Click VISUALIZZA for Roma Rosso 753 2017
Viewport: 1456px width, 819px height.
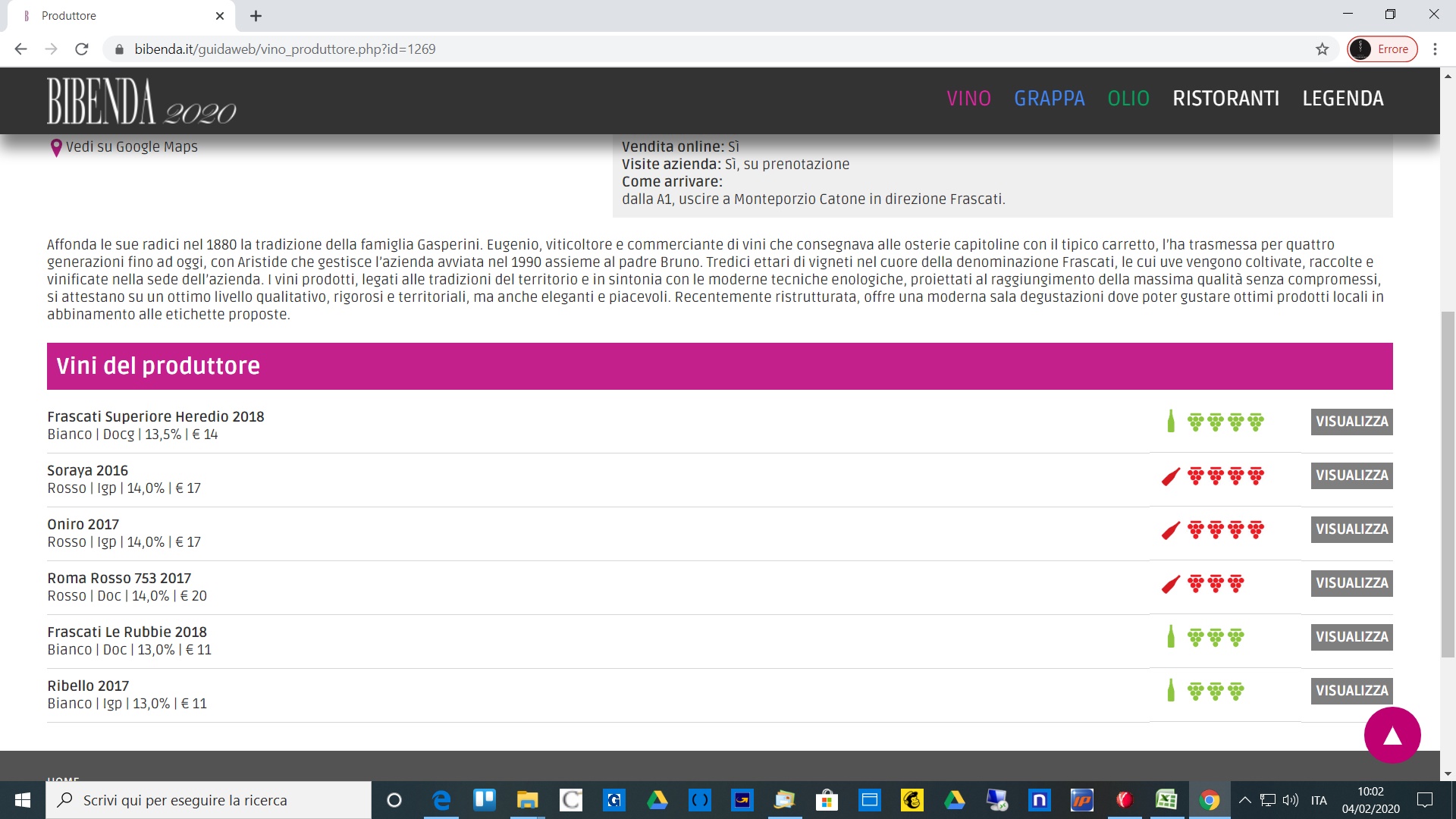1351,583
